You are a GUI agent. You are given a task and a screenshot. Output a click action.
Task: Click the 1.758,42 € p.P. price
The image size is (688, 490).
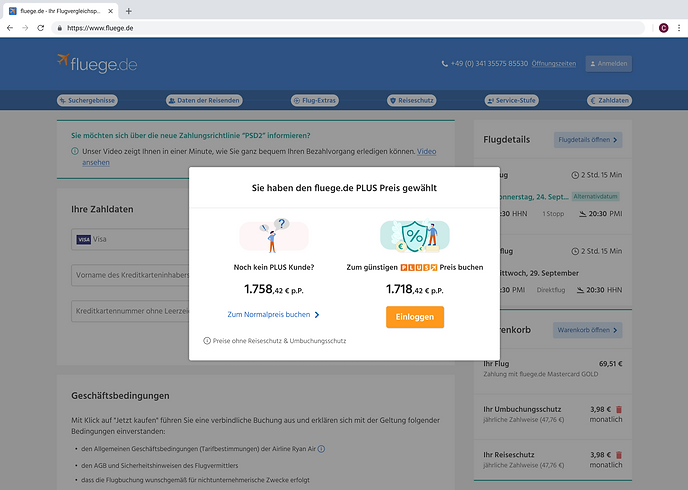pos(274,290)
